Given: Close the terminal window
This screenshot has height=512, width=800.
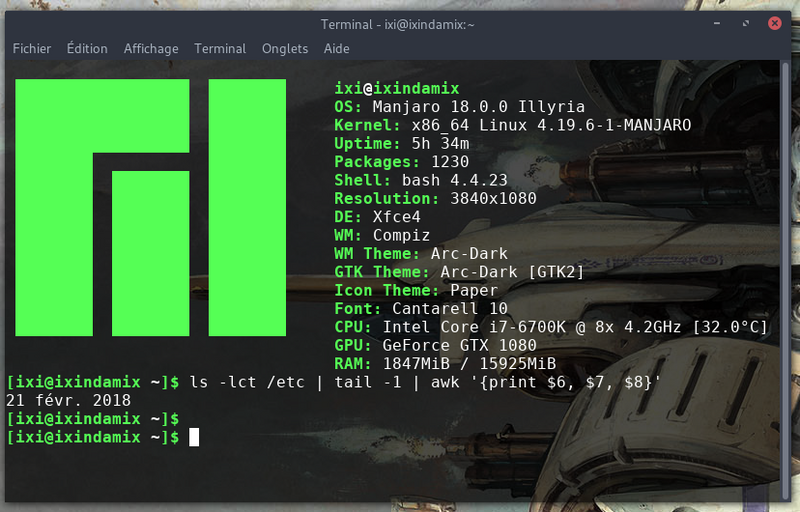Looking at the screenshot, I should coord(774,23).
